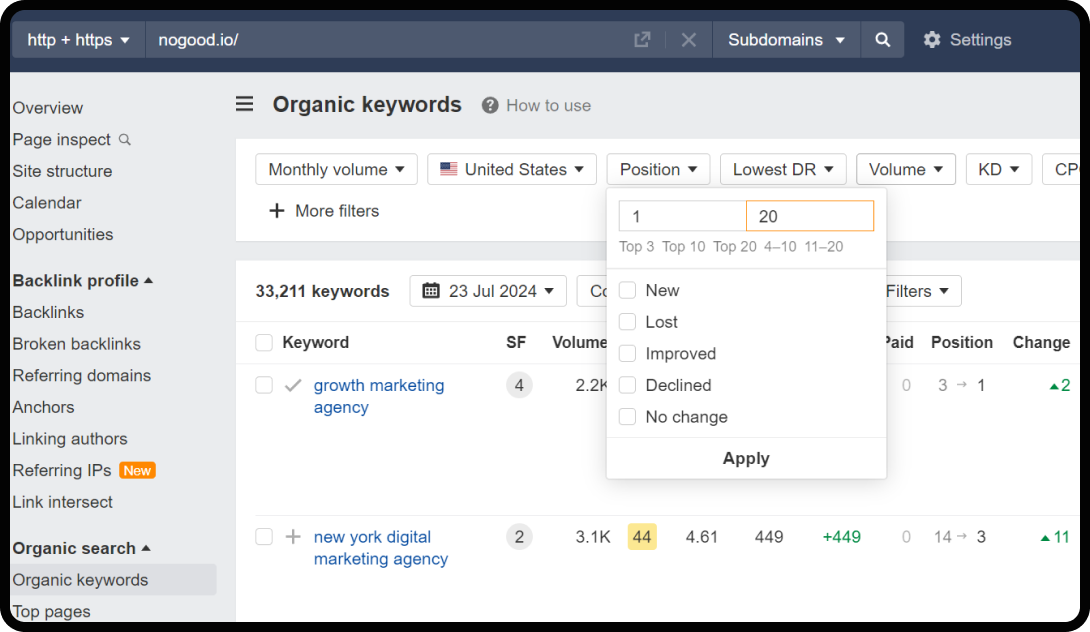Screen dimensions: 1090x632
Task: Click the search magnifier icon
Action: tap(882, 40)
